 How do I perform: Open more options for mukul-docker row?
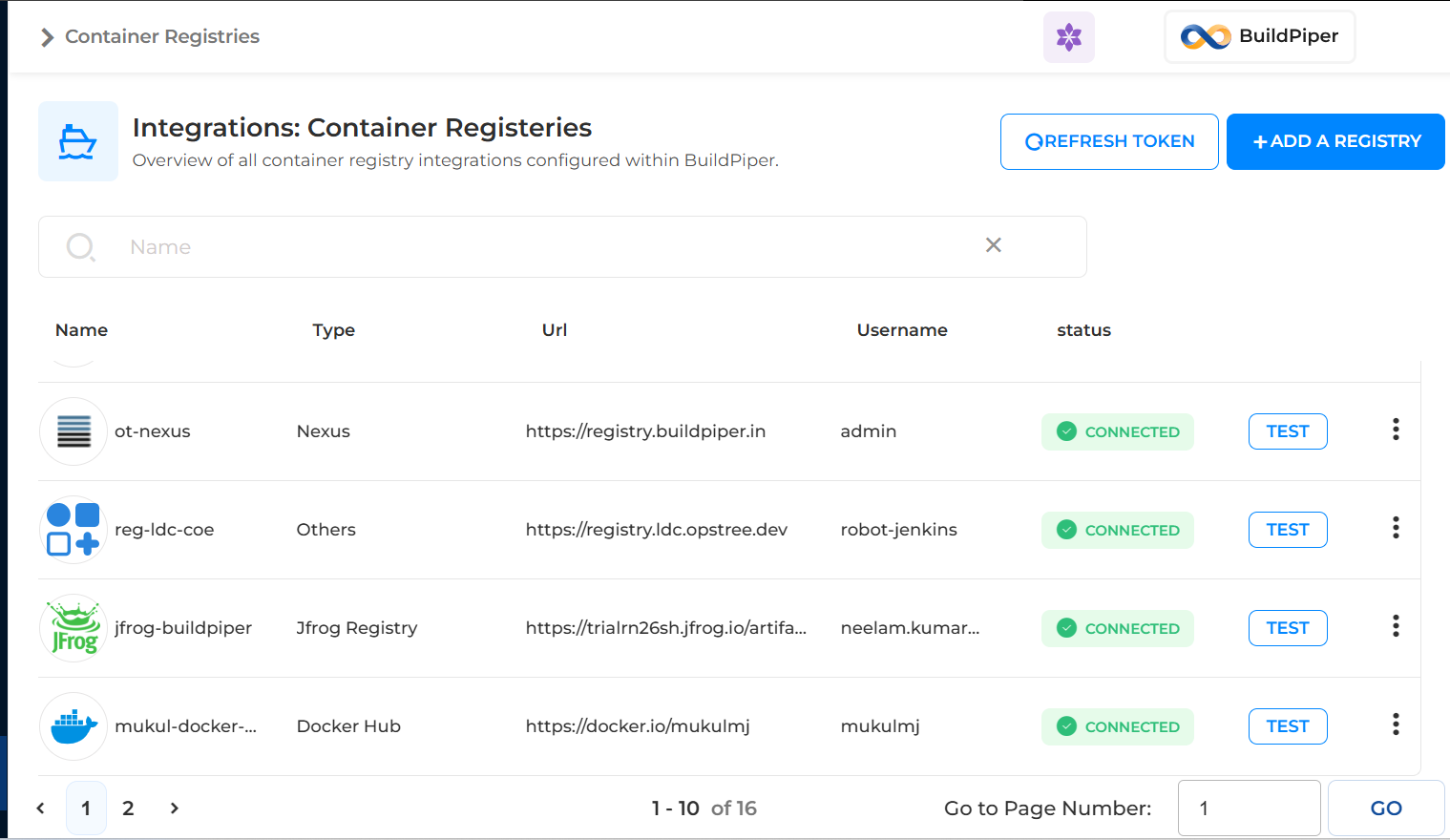pyautogui.click(x=1396, y=724)
